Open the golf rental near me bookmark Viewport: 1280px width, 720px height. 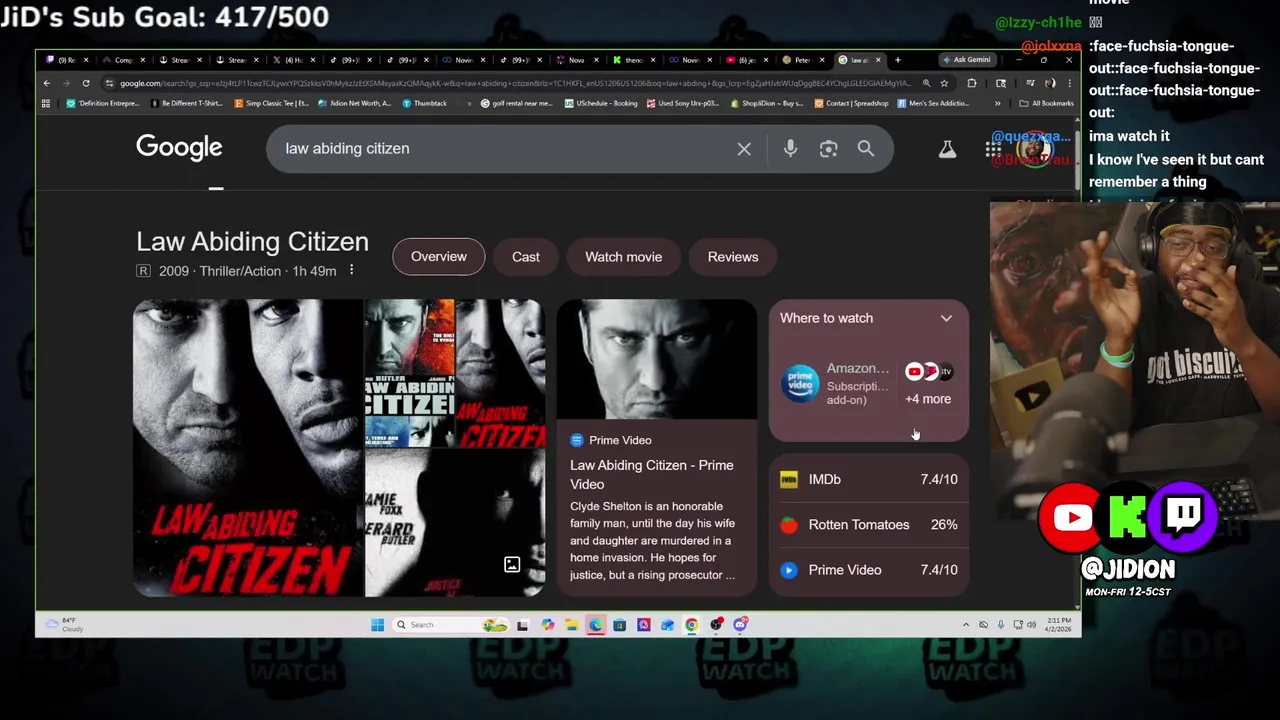click(517, 103)
